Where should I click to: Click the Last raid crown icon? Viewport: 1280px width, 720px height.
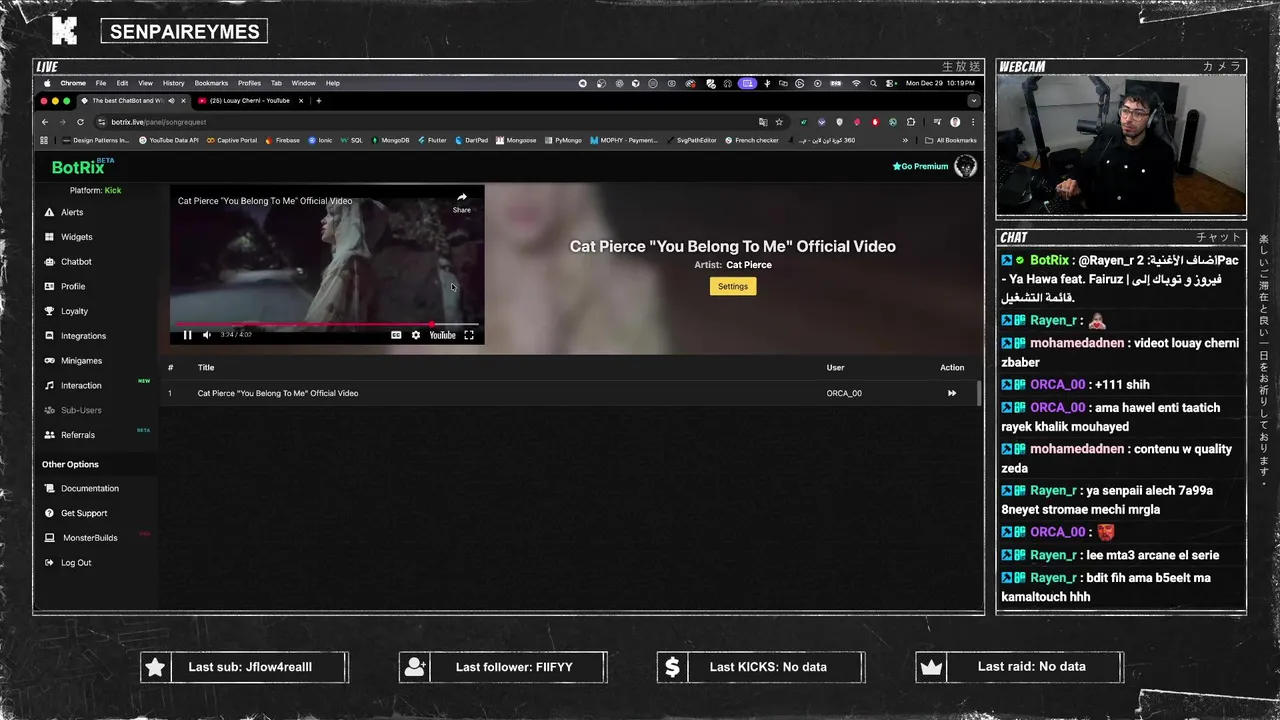(x=931, y=667)
